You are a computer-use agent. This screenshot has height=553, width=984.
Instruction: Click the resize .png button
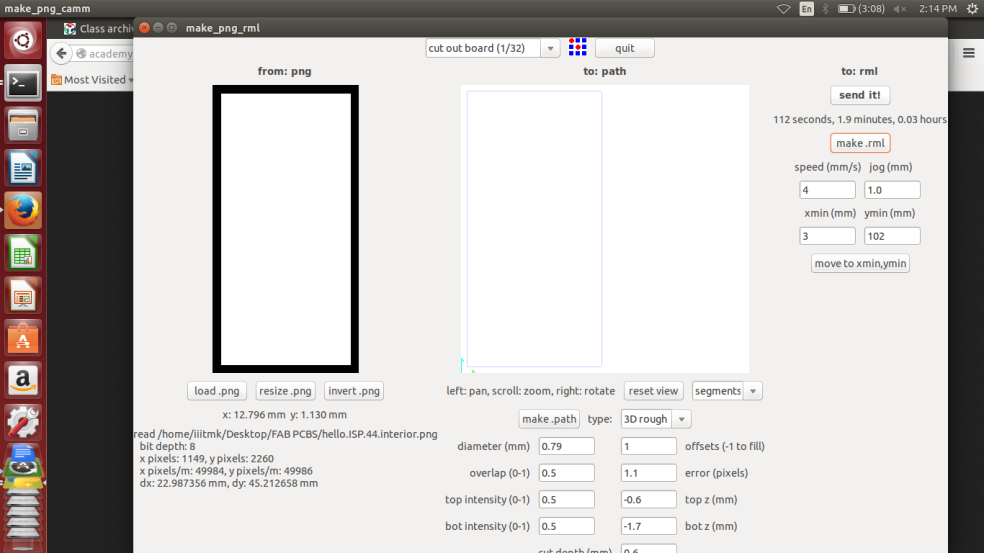tap(286, 391)
